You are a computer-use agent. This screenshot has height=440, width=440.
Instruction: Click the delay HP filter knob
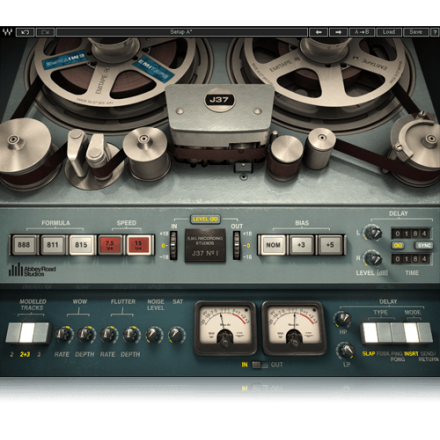[343, 319]
